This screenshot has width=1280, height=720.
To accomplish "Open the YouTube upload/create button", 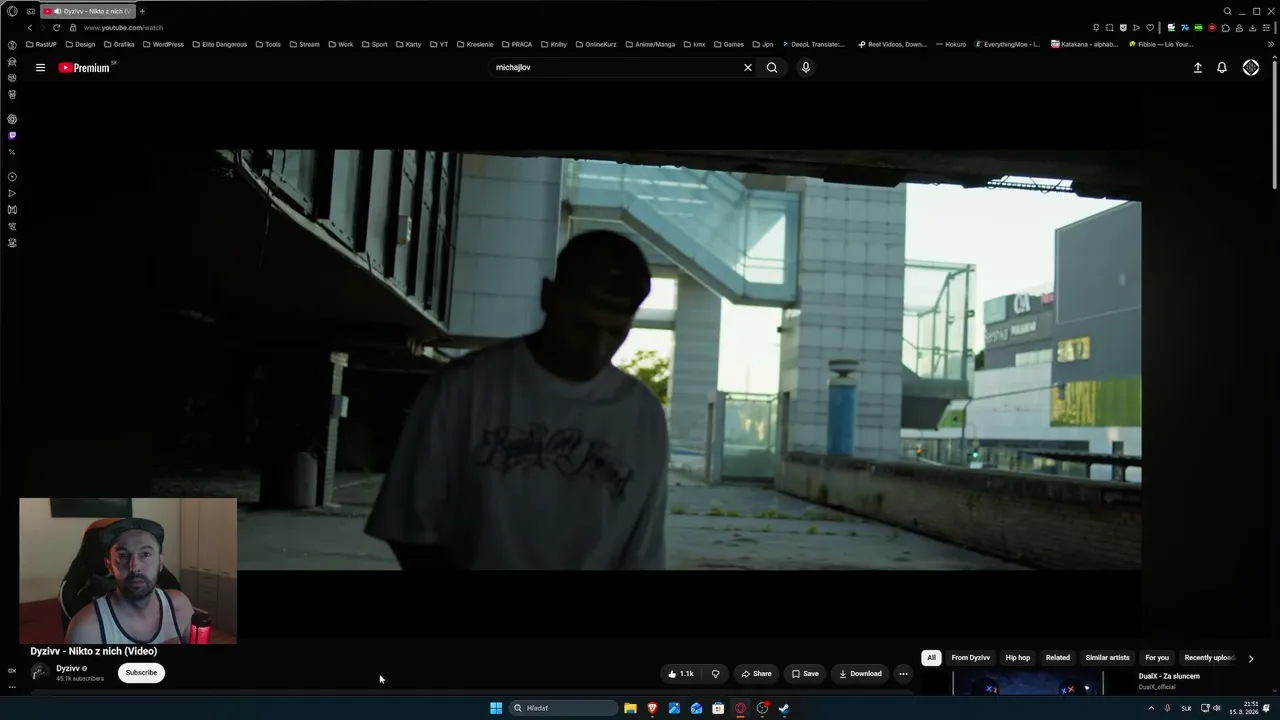I will pos(1197,68).
